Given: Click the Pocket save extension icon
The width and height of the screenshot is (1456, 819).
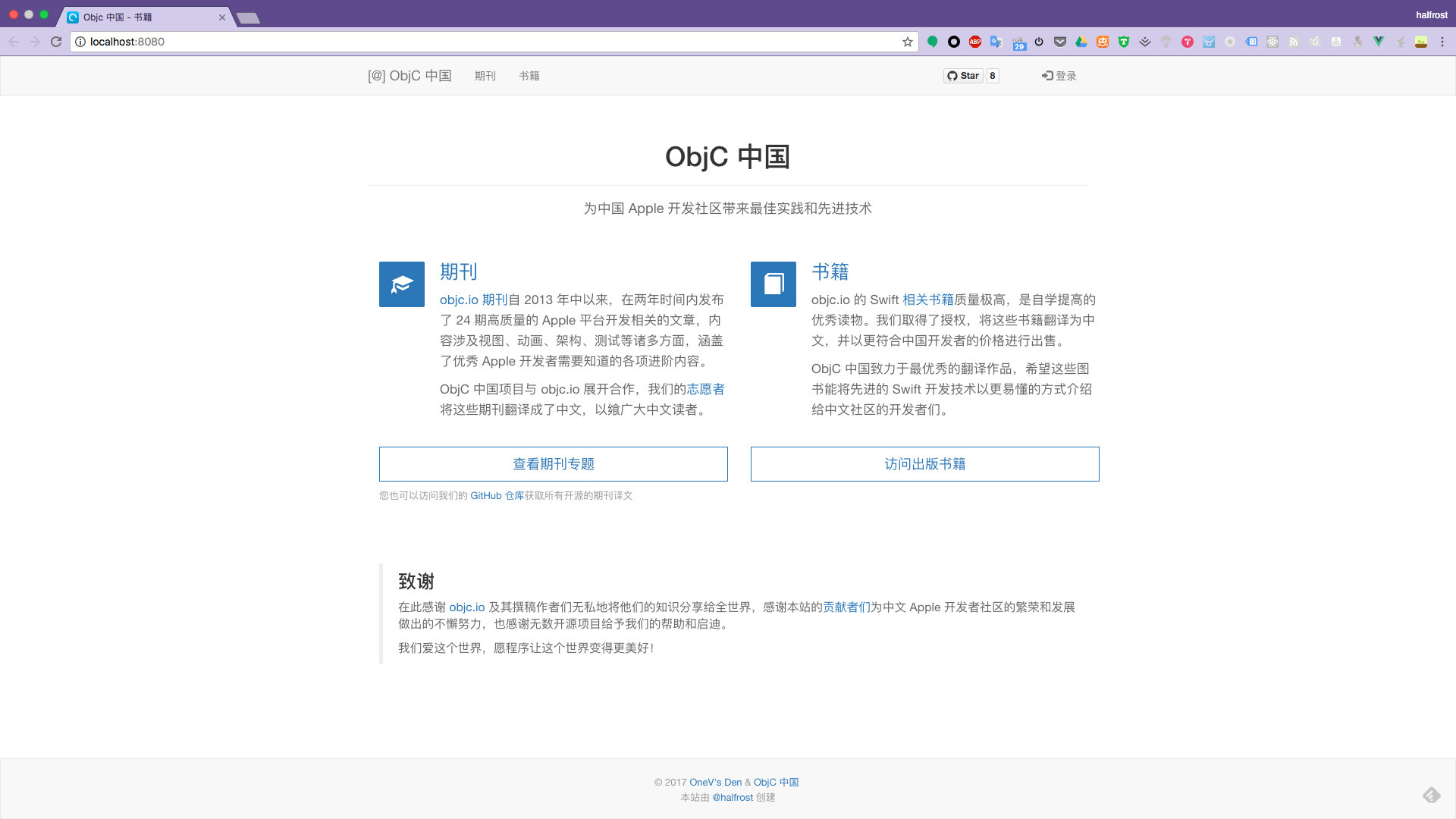Looking at the screenshot, I should [x=1060, y=42].
